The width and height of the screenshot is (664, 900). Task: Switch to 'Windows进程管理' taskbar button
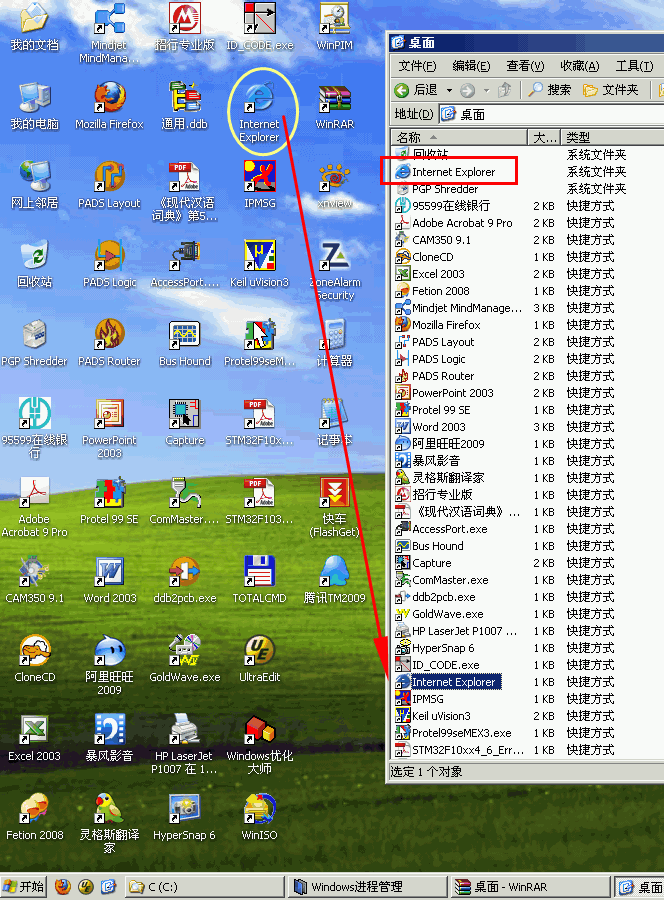click(x=367, y=887)
